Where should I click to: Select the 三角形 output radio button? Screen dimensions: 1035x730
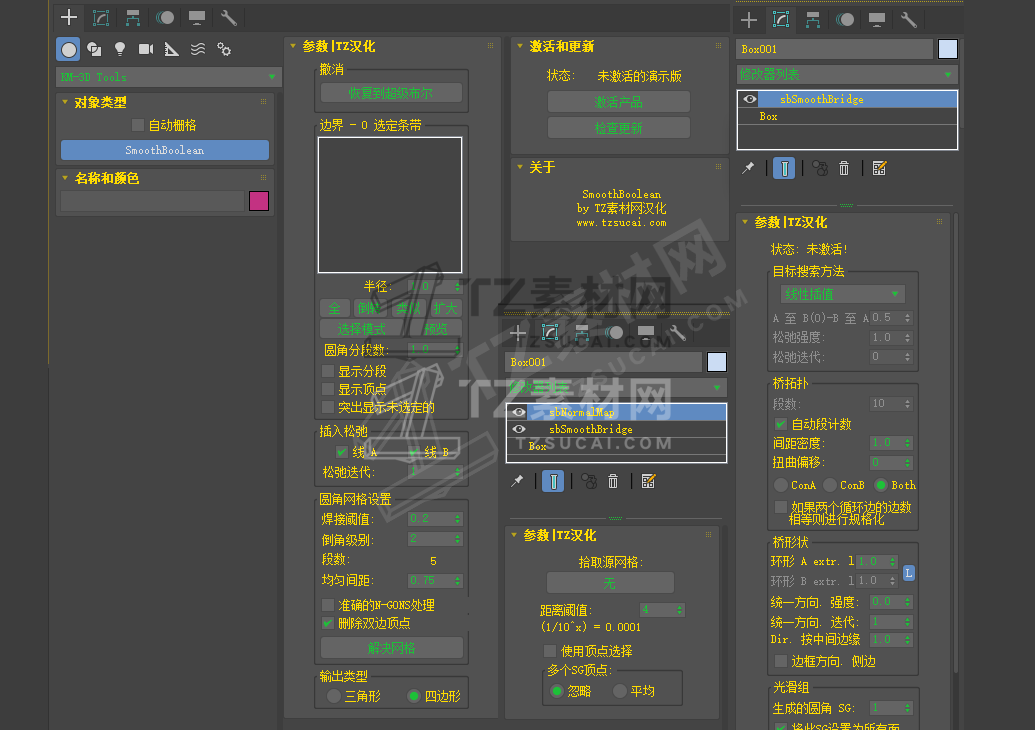(334, 696)
